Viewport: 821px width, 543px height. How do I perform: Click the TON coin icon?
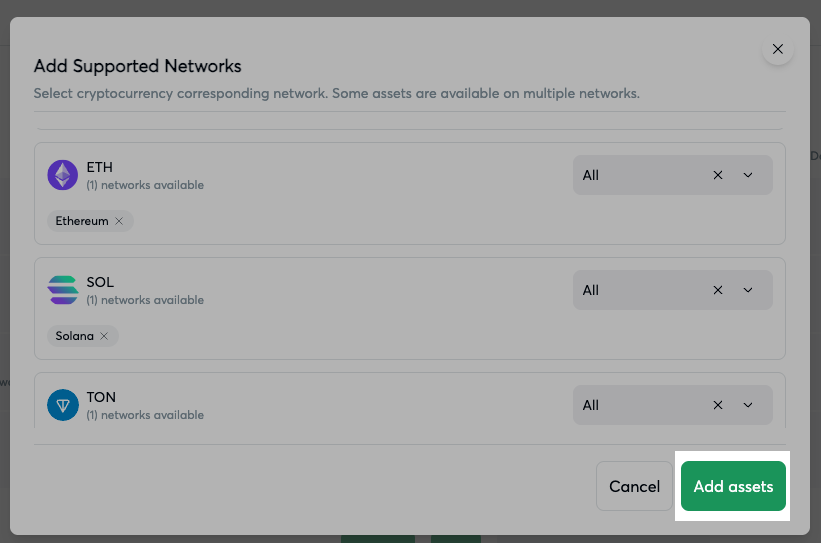[x=63, y=405]
